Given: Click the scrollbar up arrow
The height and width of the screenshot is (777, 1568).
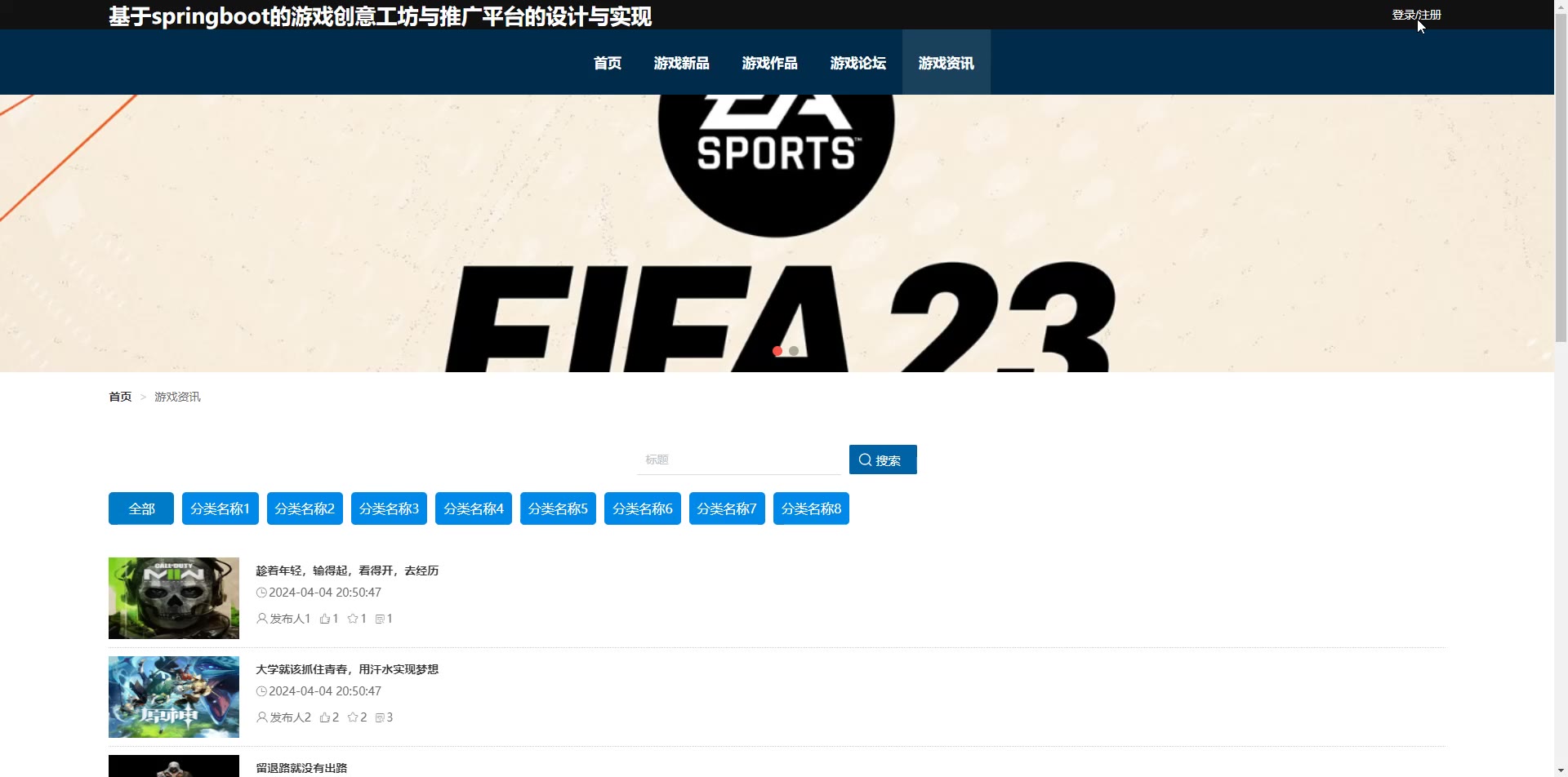Looking at the screenshot, I should tap(1561, 7).
